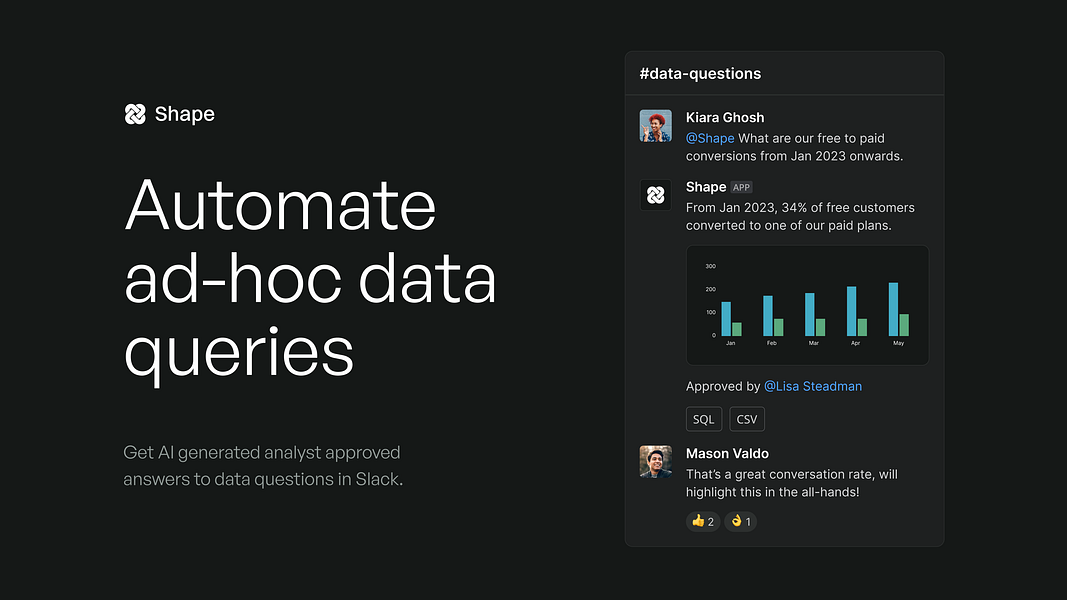Click the tall blue May bar in the chart
The image size is (1067, 600).
click(893, 310)
